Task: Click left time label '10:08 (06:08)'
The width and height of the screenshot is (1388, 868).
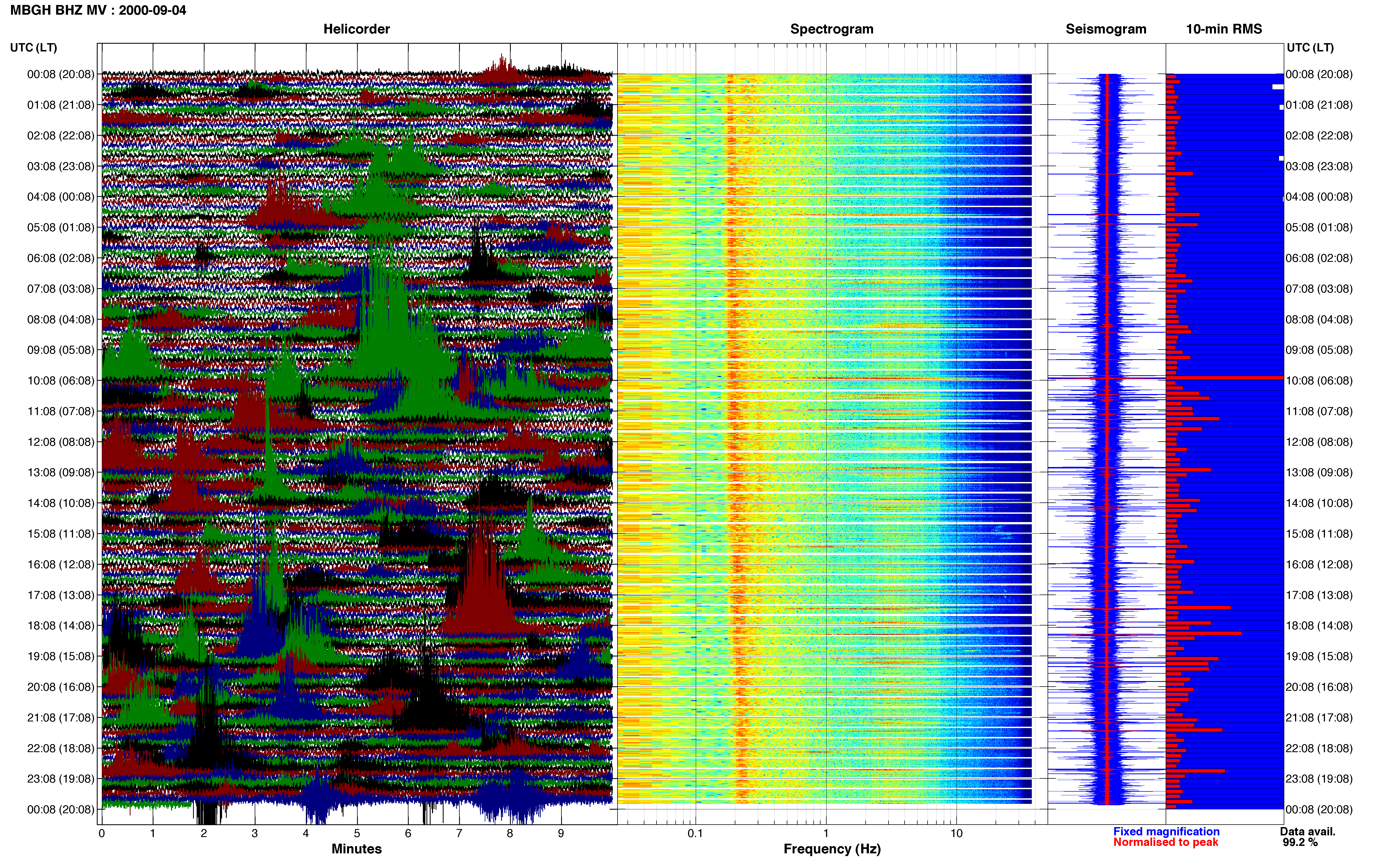Action: [61, 380]
